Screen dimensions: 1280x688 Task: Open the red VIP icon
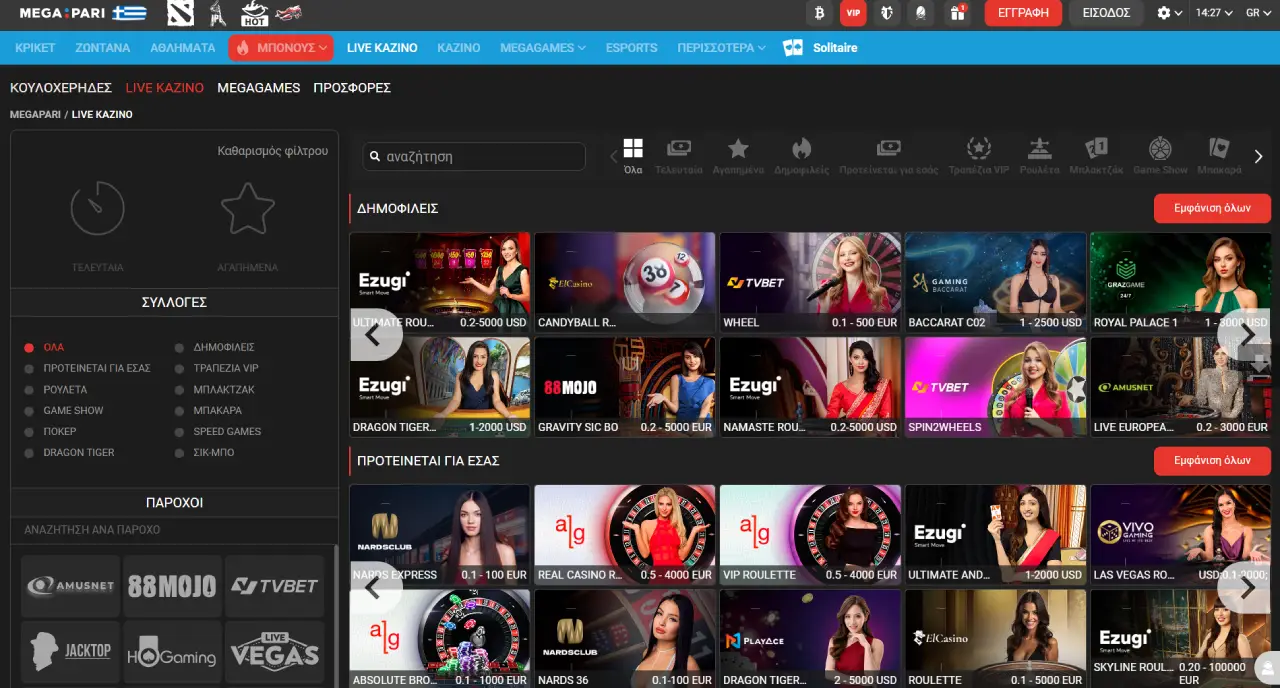pos(853,13)
